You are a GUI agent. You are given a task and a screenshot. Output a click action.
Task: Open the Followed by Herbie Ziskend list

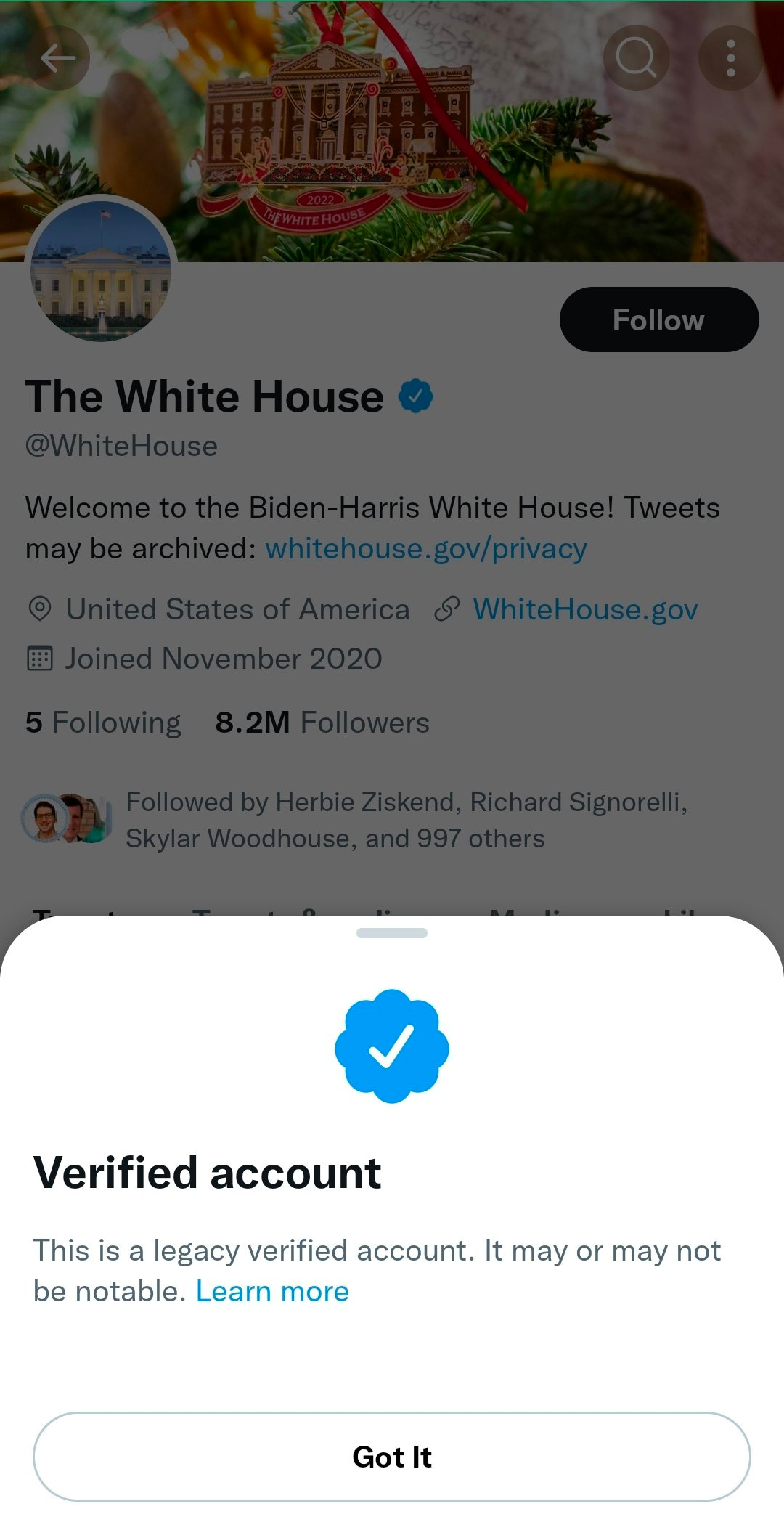[407, 821]
